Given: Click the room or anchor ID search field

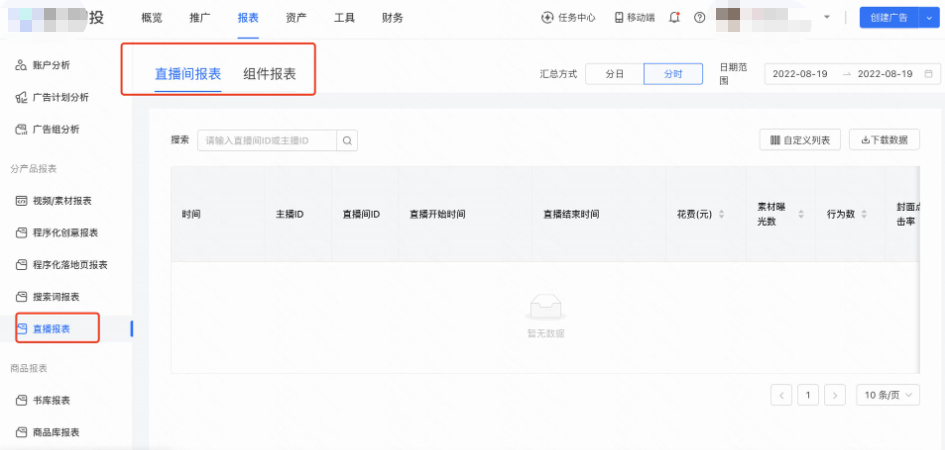Looking at the screenshot, I should tap(267, 140).
